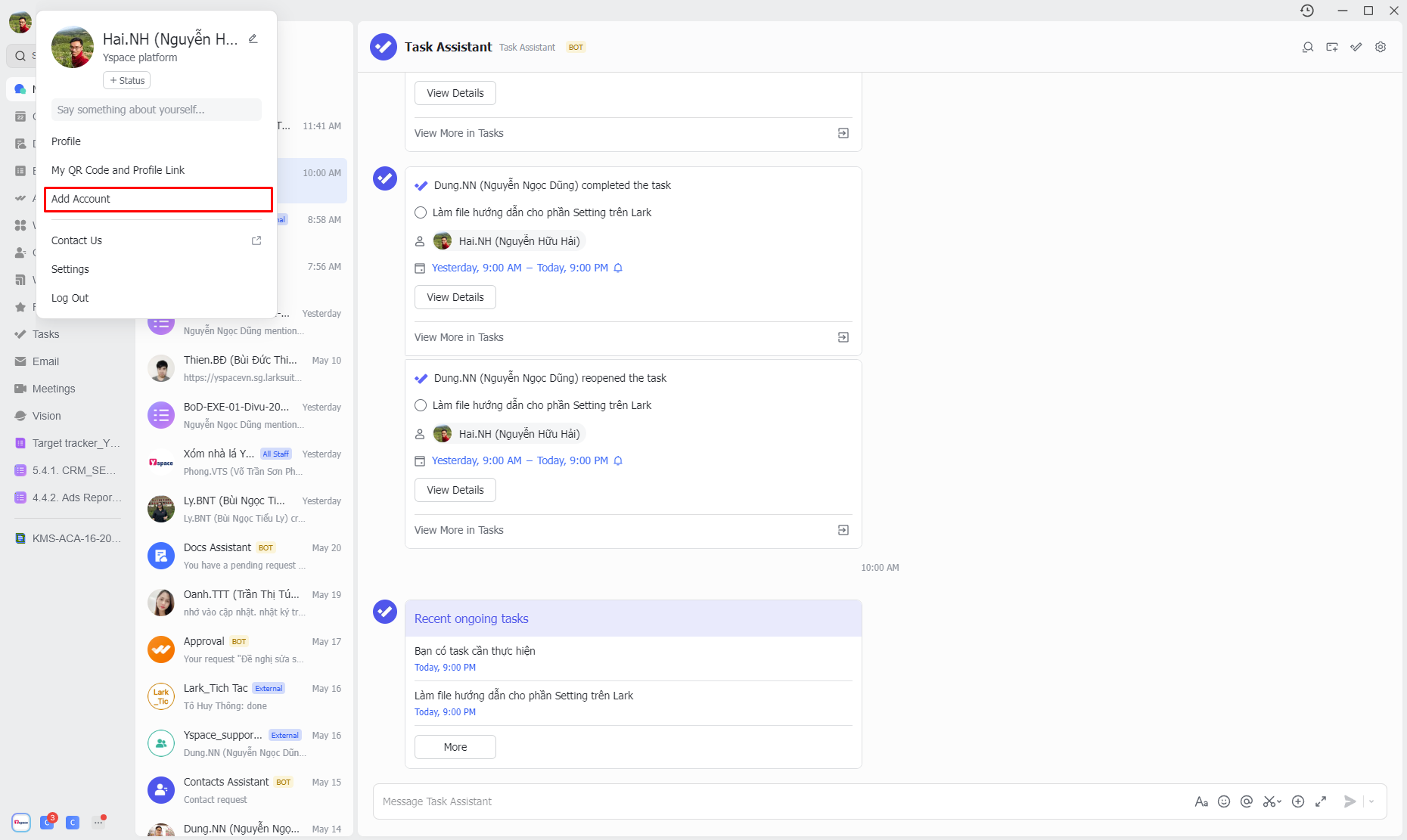Click View Details in completed-task card
Screen dimensions: 1407x840
[455, 297]
